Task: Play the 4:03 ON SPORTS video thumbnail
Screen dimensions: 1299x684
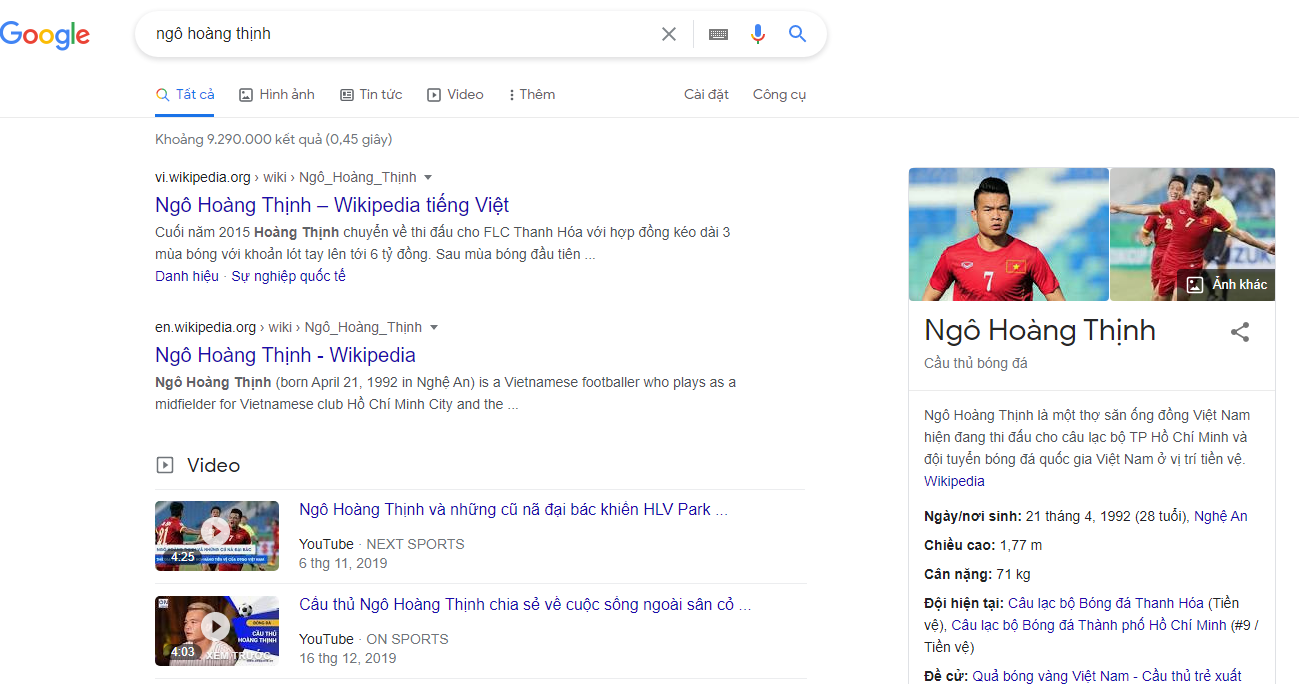Action: tap(217, 631)
